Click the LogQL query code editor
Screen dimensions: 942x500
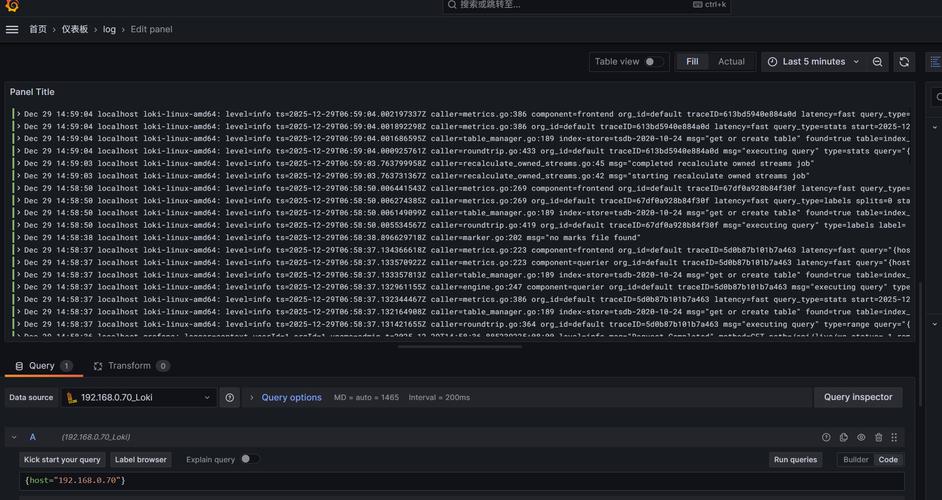pyautogui.click(x=461, y=481)
